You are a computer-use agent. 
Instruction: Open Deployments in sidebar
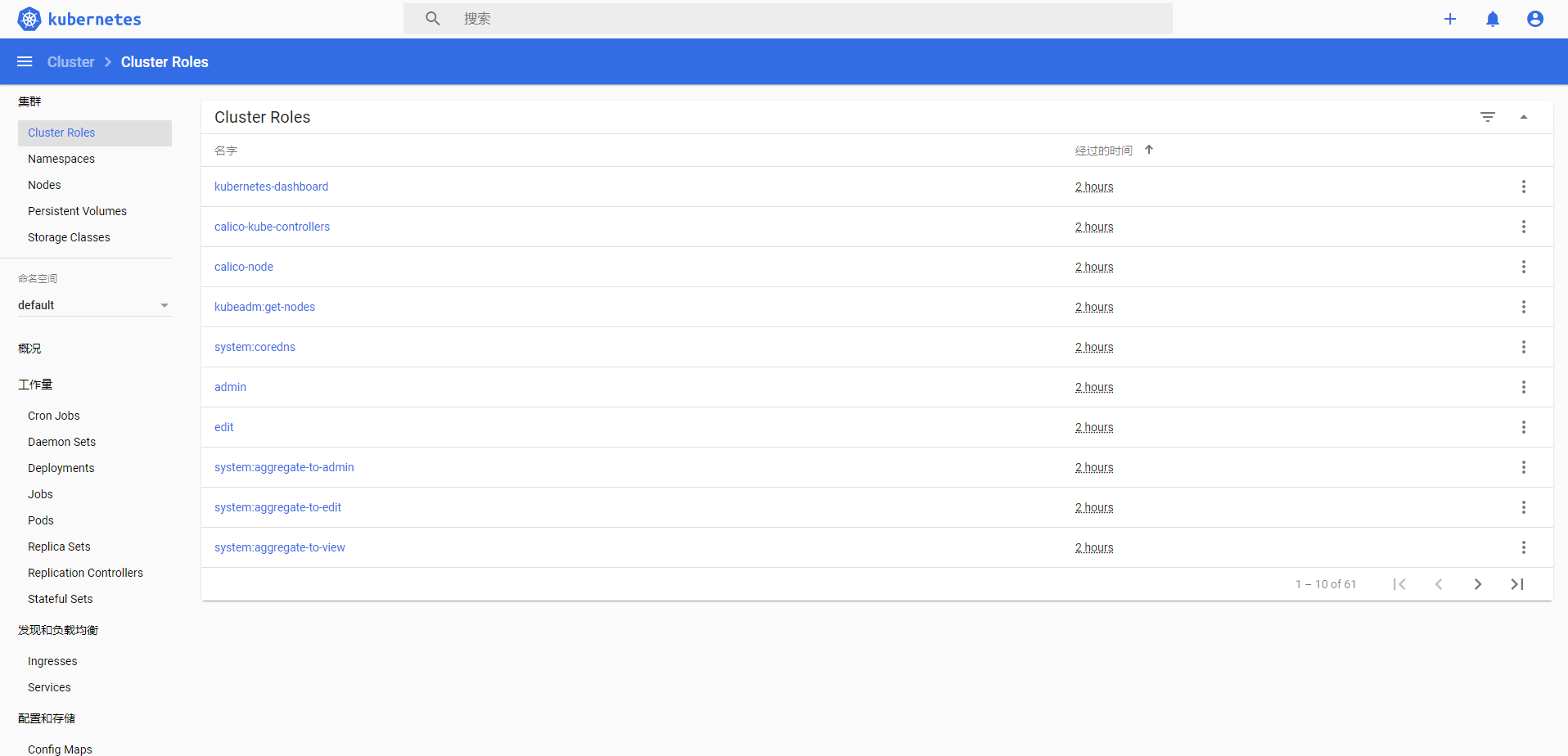(61, 468)
